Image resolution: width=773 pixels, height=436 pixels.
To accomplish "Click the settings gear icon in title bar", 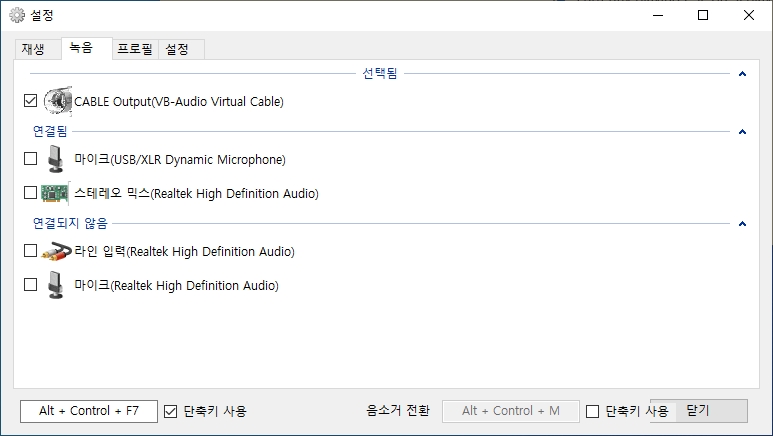I will [17, 15].
